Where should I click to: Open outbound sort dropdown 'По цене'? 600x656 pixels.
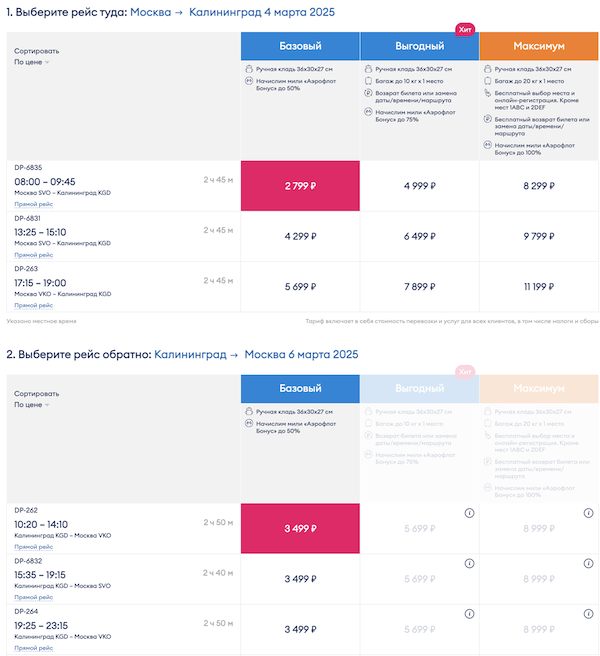31,62
